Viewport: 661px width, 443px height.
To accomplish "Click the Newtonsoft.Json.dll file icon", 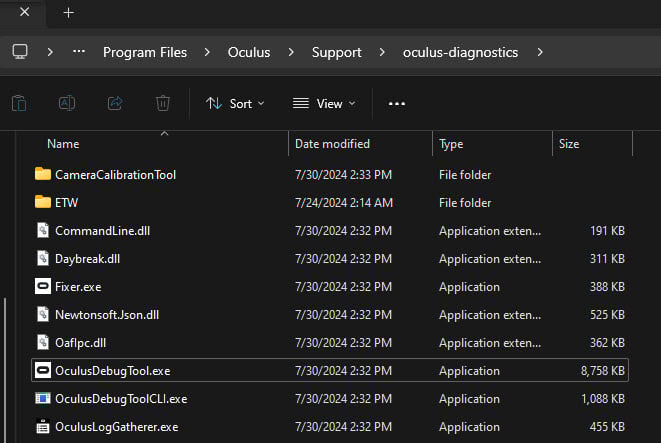I will click(x=43, y=314).
